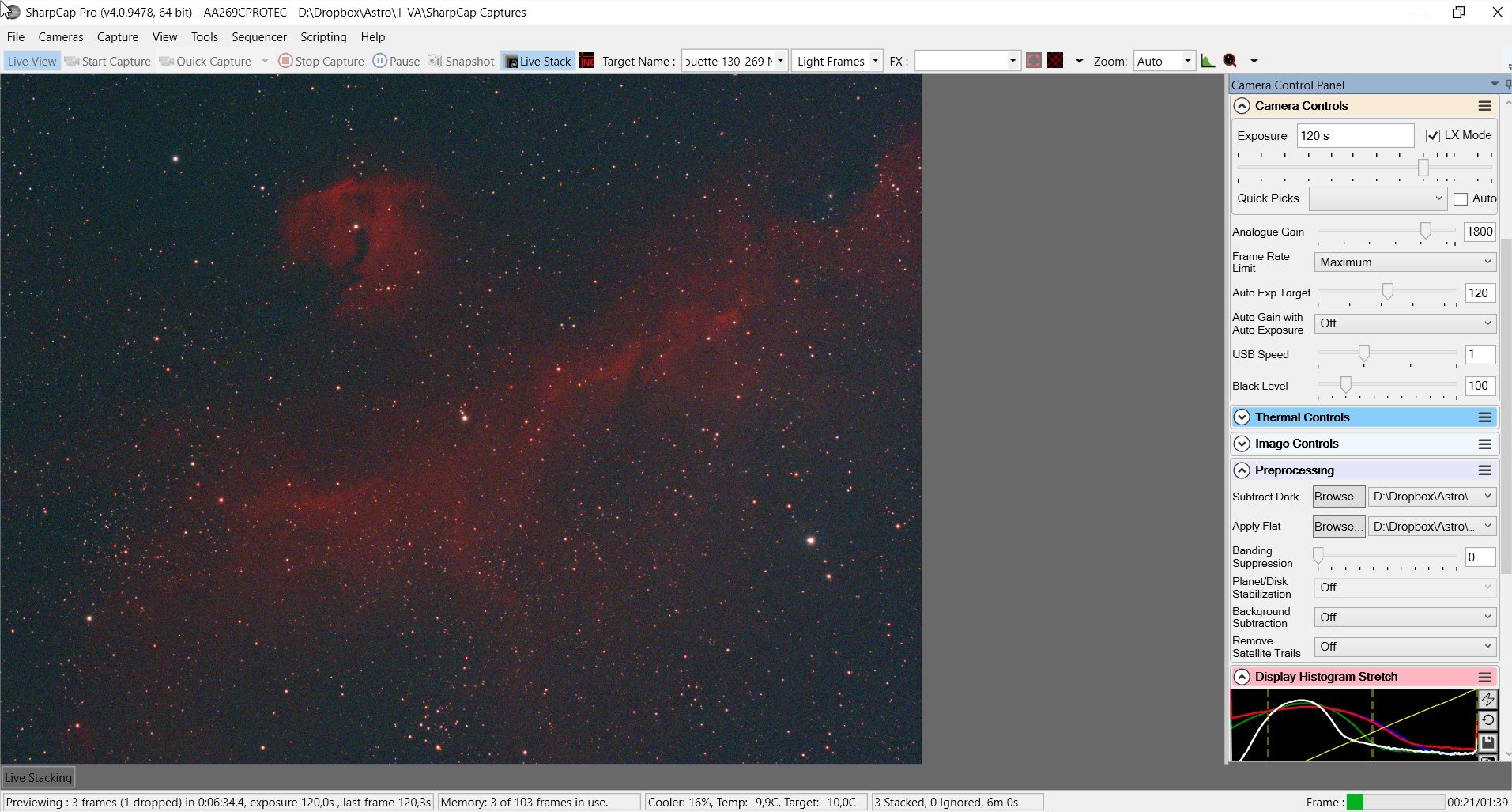Click Browse next to Apply Flat

[1338, 527]
